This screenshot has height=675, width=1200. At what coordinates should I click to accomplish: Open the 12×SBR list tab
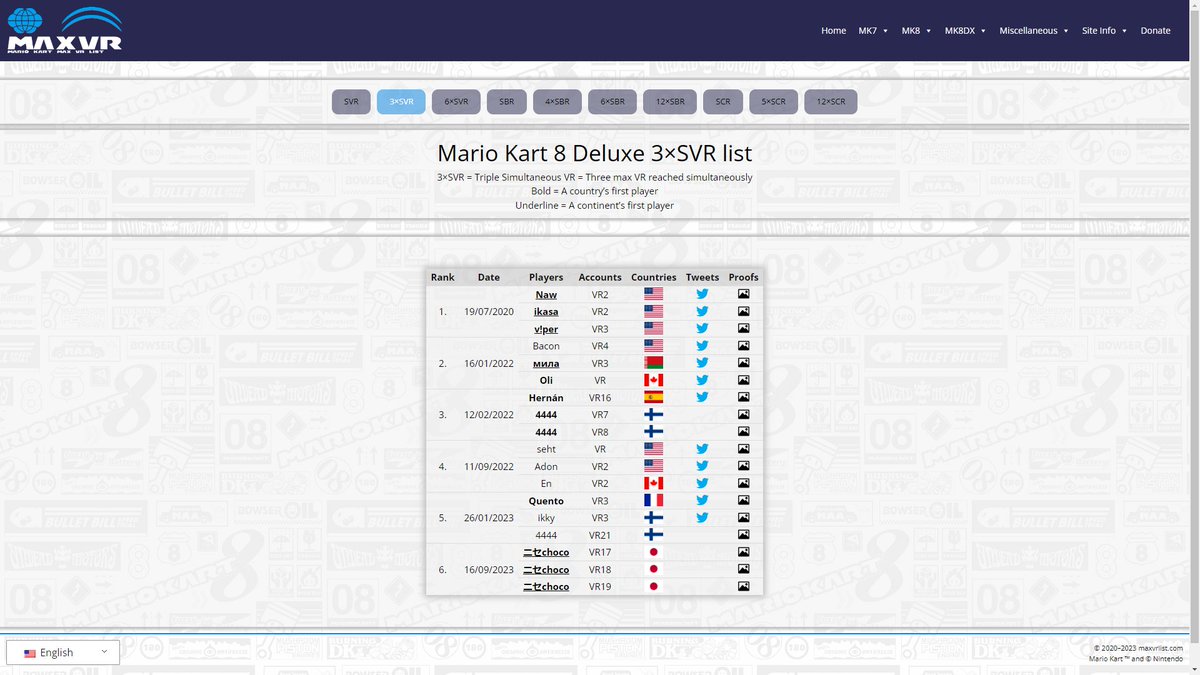tap(670, 101)
